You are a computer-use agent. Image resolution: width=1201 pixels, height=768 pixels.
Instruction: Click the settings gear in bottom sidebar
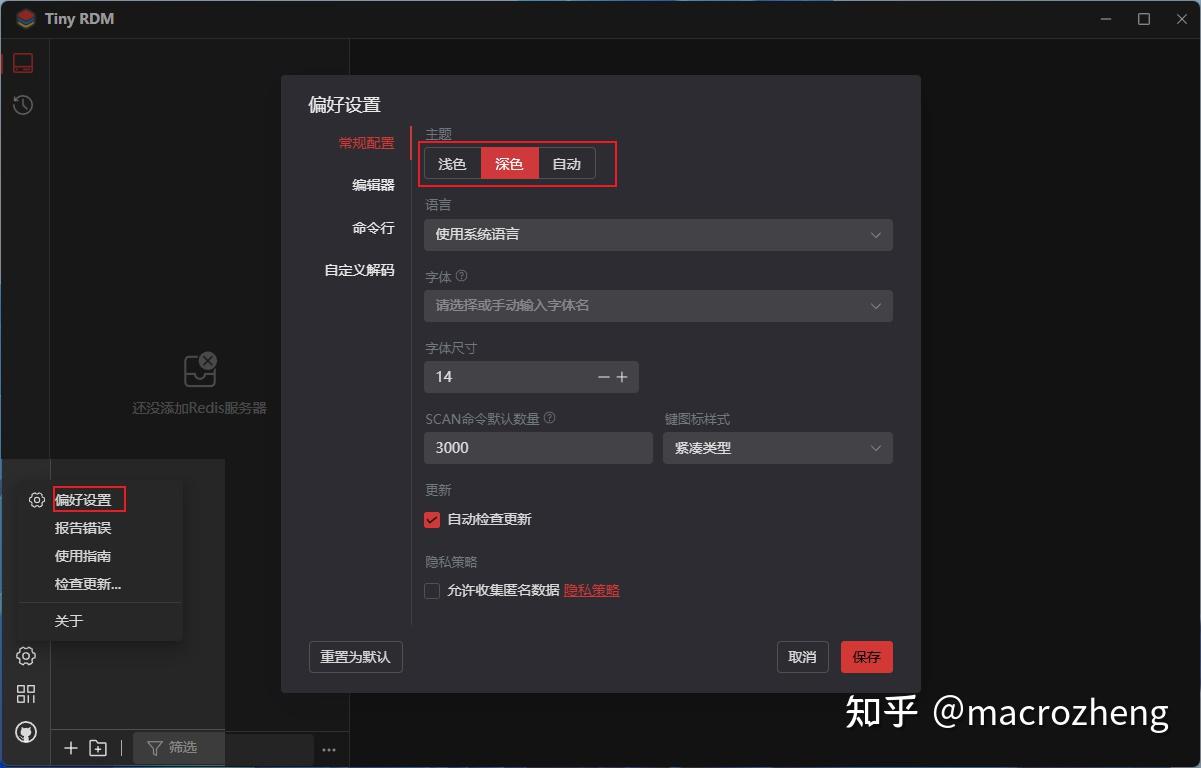pos(25,656)
